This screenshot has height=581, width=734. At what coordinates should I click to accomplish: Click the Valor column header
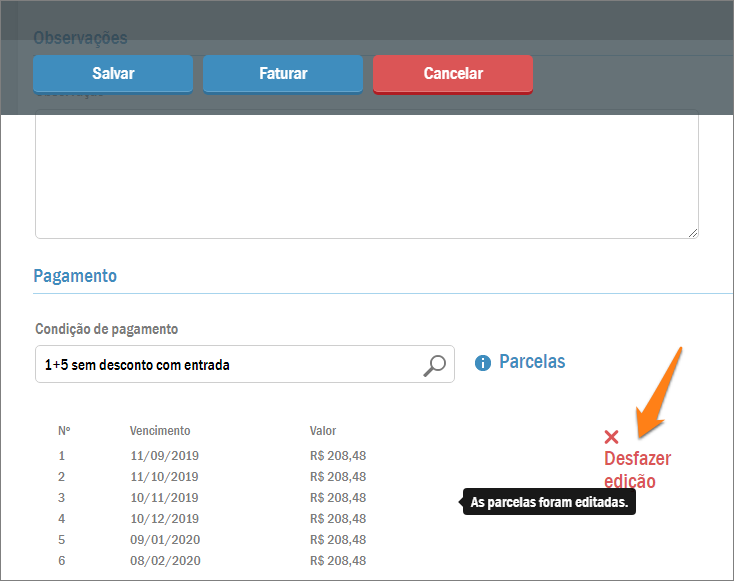323,431
